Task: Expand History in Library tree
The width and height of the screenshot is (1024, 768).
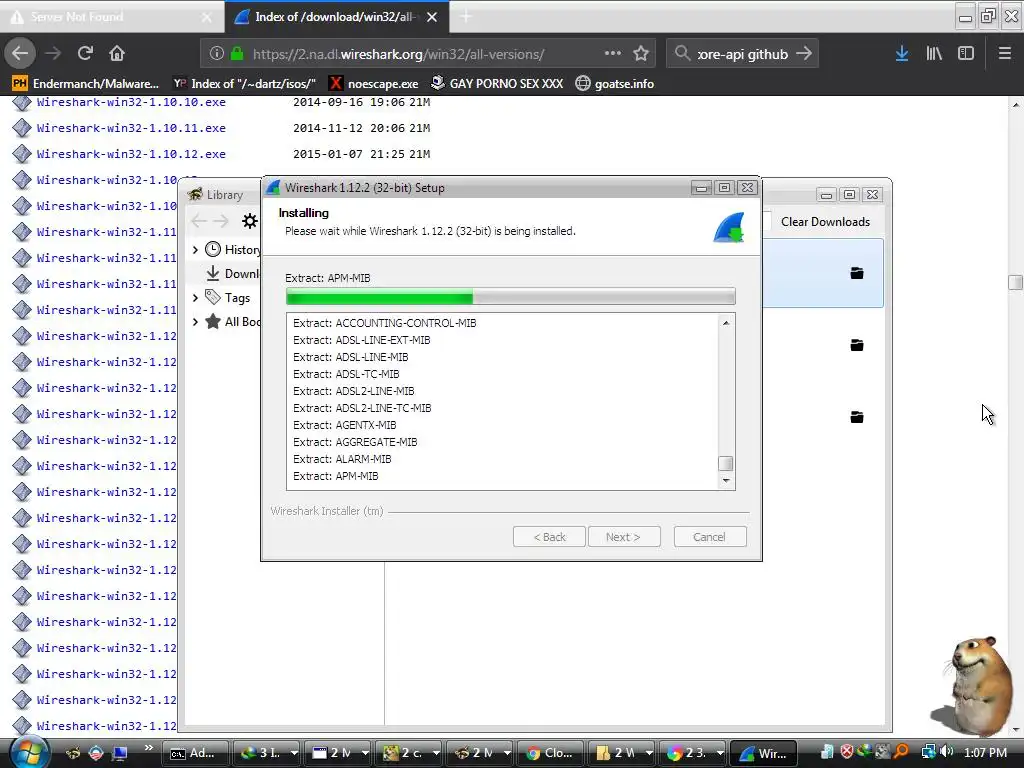Action: [195, 249]
